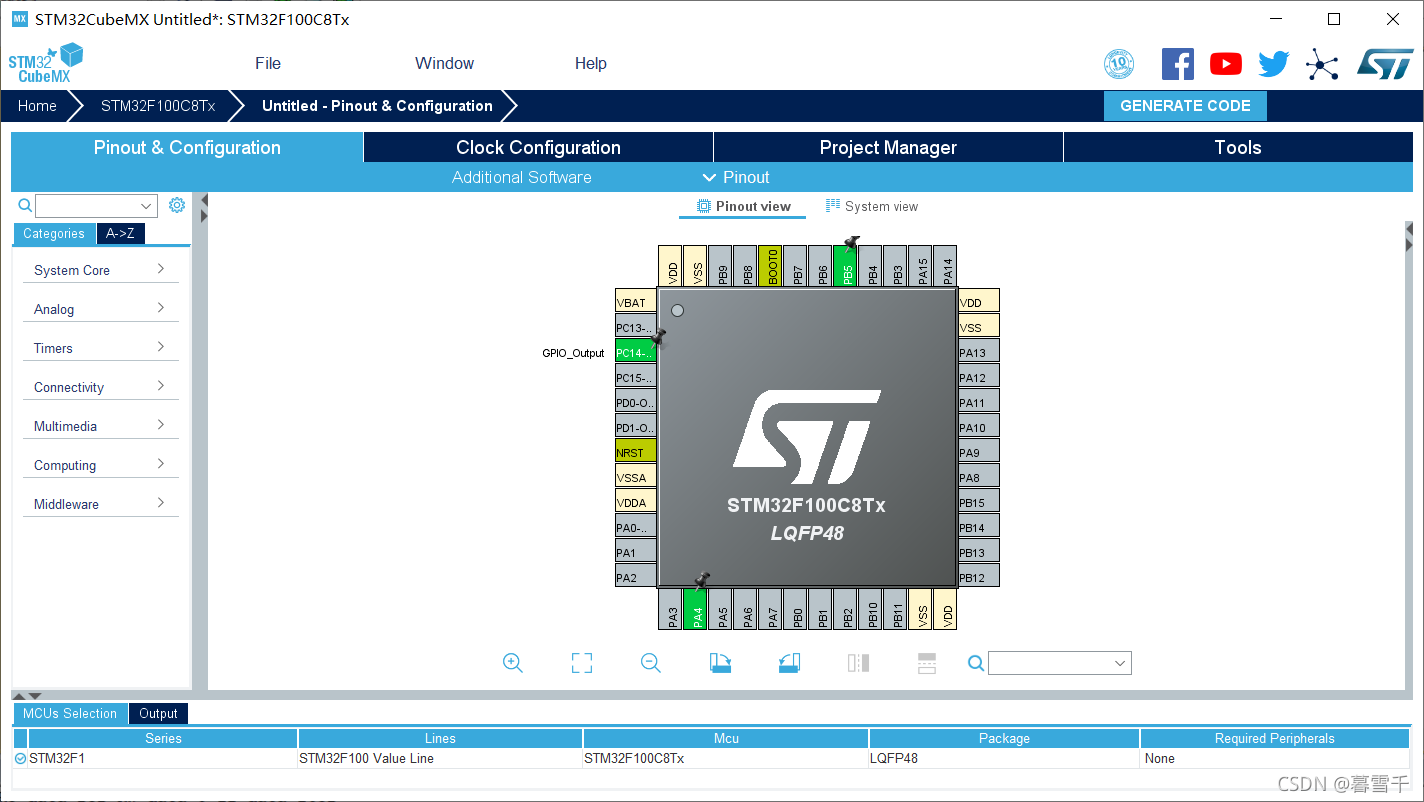Image resolution: width=1424 pixels, height=802 pixels.
Task: Expand the Timers category
Action: click(100, 348)
